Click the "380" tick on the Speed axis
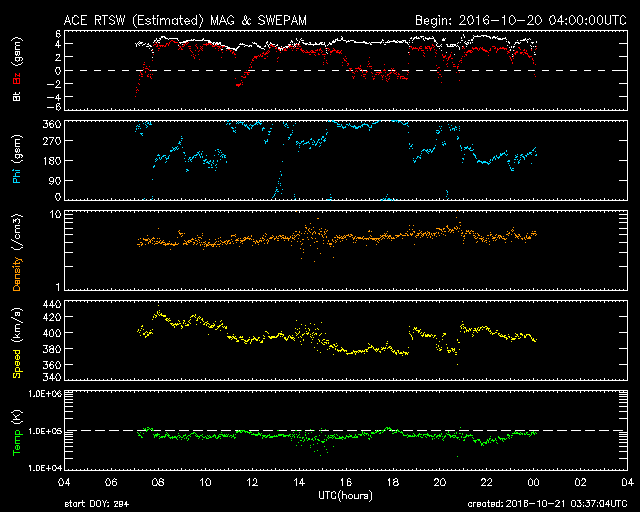640x512 pixels. (52, 349)
